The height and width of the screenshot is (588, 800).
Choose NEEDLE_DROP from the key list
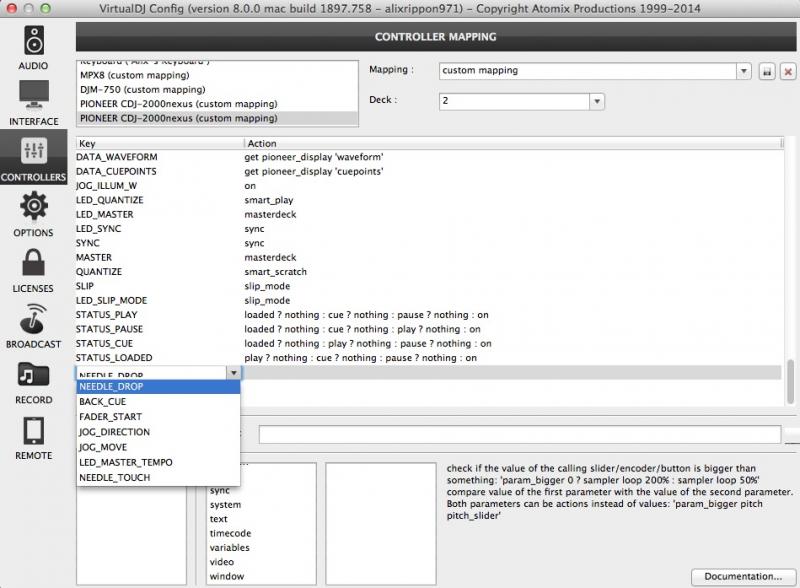158,386
